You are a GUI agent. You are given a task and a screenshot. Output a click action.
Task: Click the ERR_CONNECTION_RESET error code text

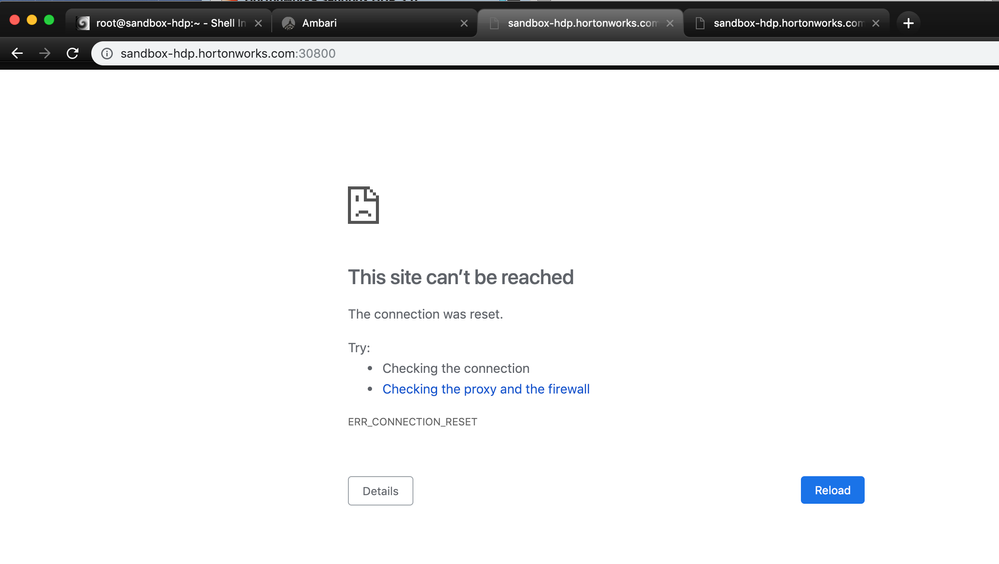pos(412,422)
